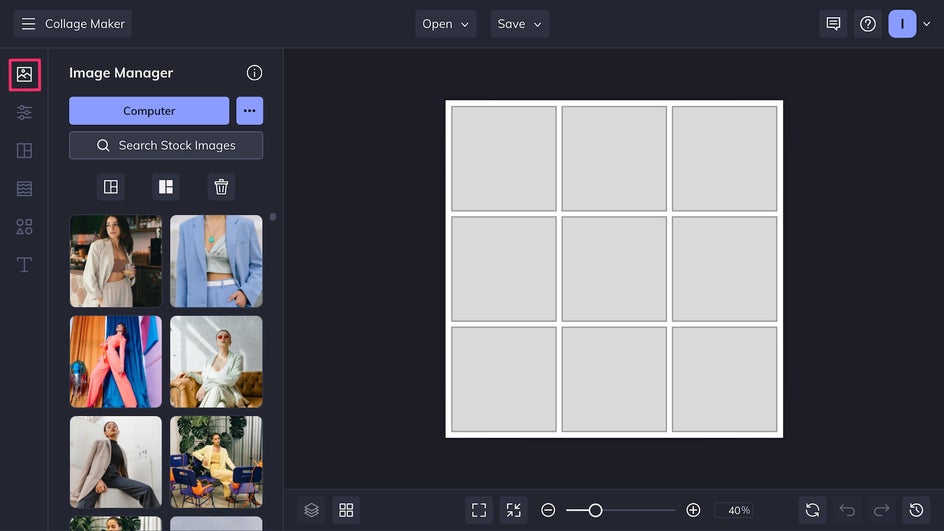Select the bottom-right collage cell

(x=724, y=379)
